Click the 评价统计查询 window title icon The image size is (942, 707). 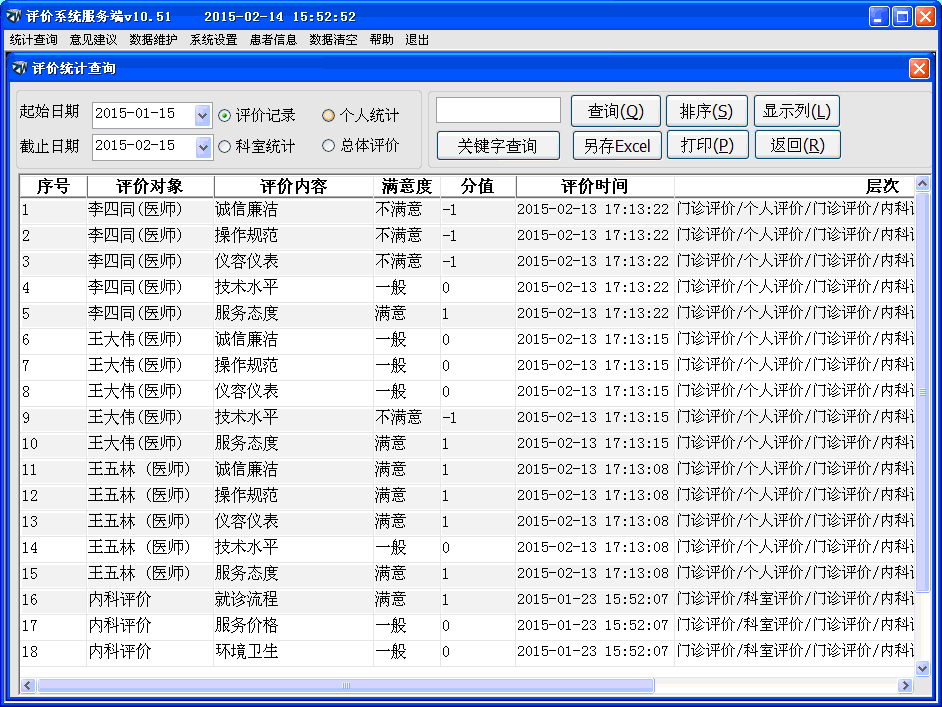20,68
